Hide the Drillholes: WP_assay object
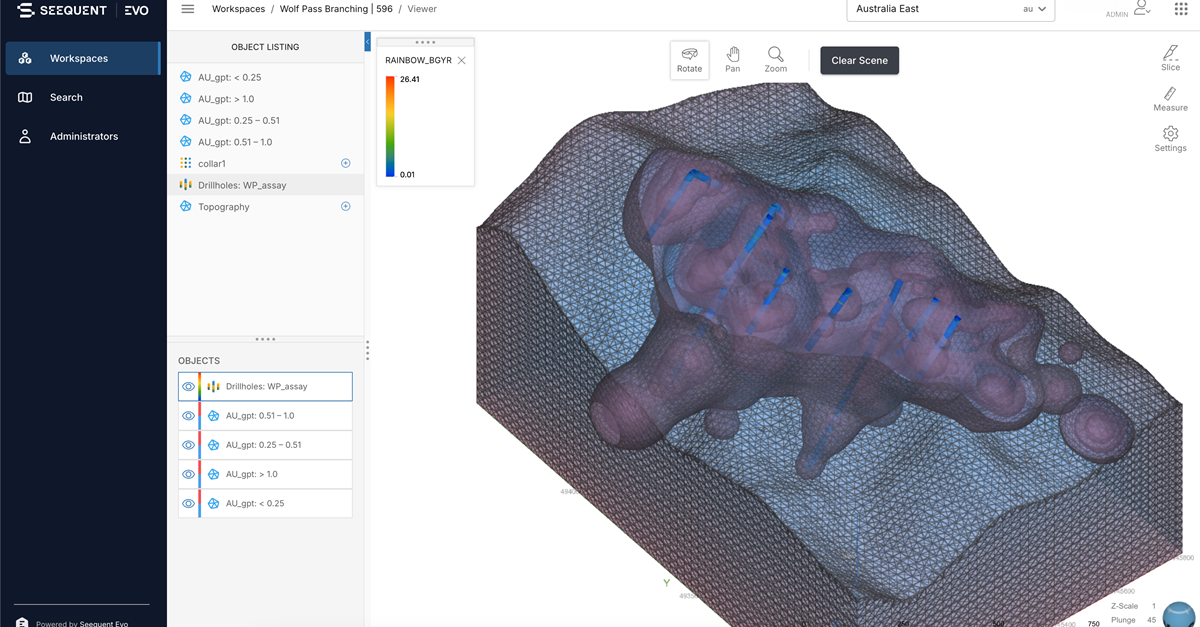Viewport: 1200px width, 627px height. tap(188, 386)
